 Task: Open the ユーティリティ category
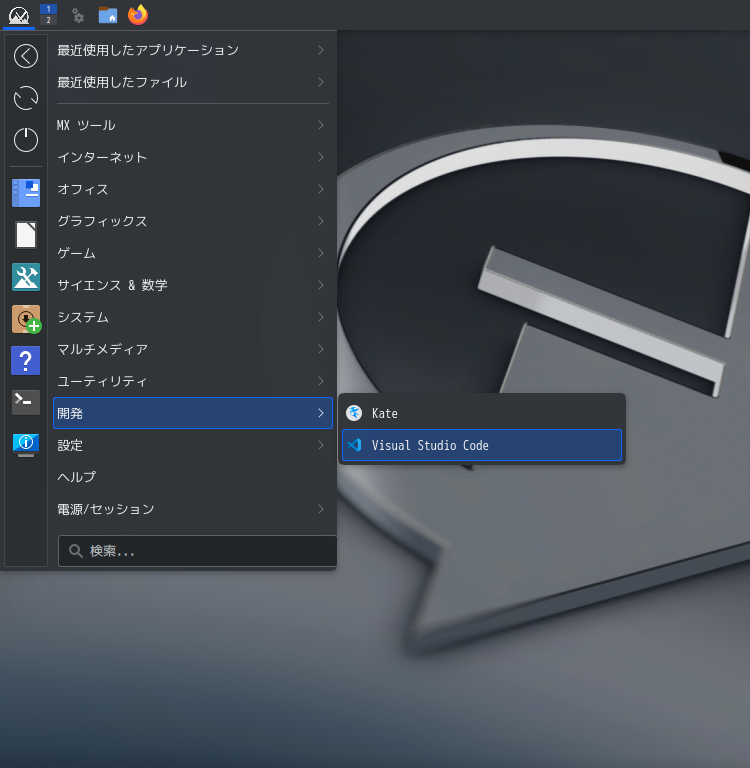[x=193, y=381]
